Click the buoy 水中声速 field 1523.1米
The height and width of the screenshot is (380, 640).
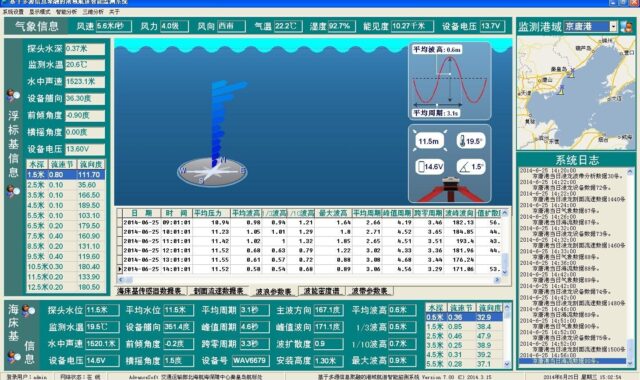[85, 82]
